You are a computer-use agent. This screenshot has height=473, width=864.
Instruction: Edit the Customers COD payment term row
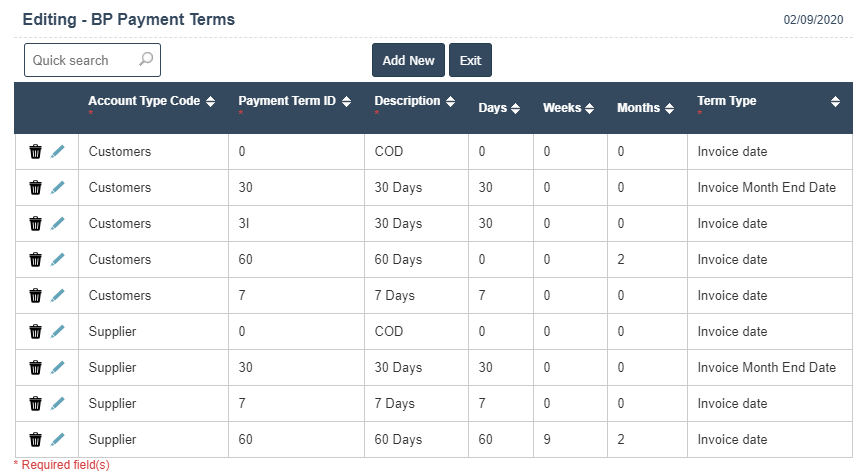57,152
